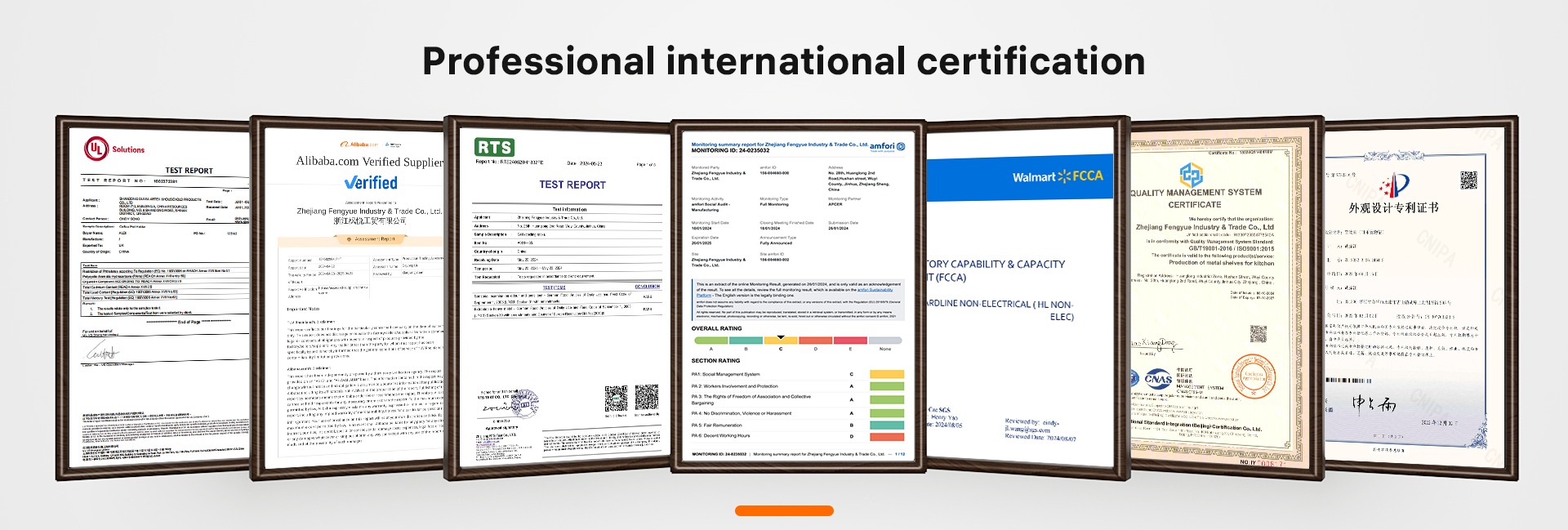Click the UL Solutions logo
This screenshot has width=1568, height=530.
114,149
